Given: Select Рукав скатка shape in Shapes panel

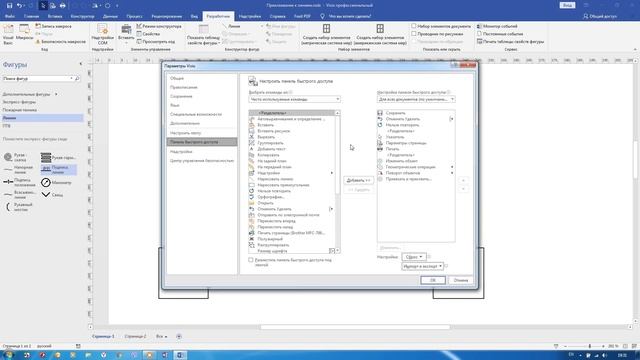Looking at the screenshot, I should pyautogui.click(x=18, y=157).
